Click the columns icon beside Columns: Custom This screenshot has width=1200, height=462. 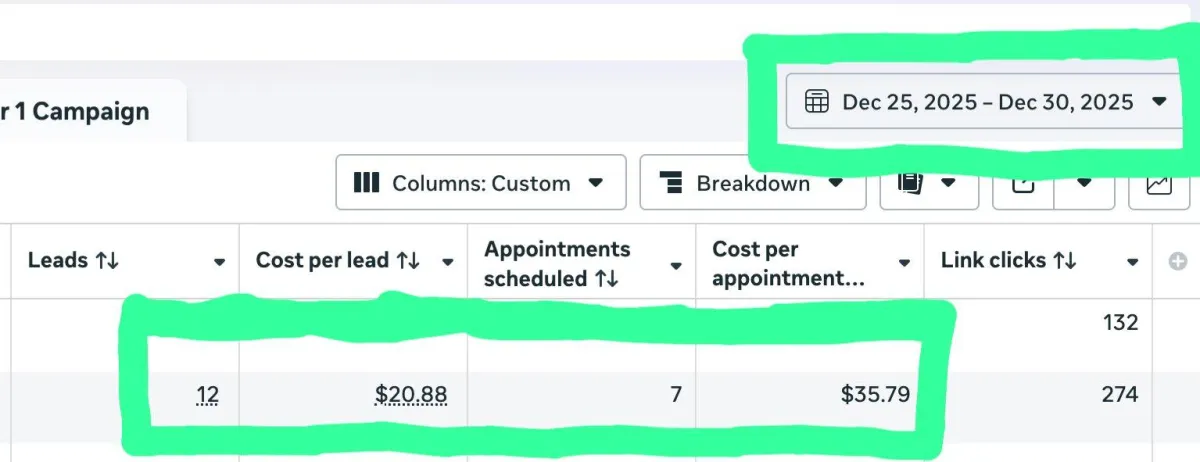[367, 183]
